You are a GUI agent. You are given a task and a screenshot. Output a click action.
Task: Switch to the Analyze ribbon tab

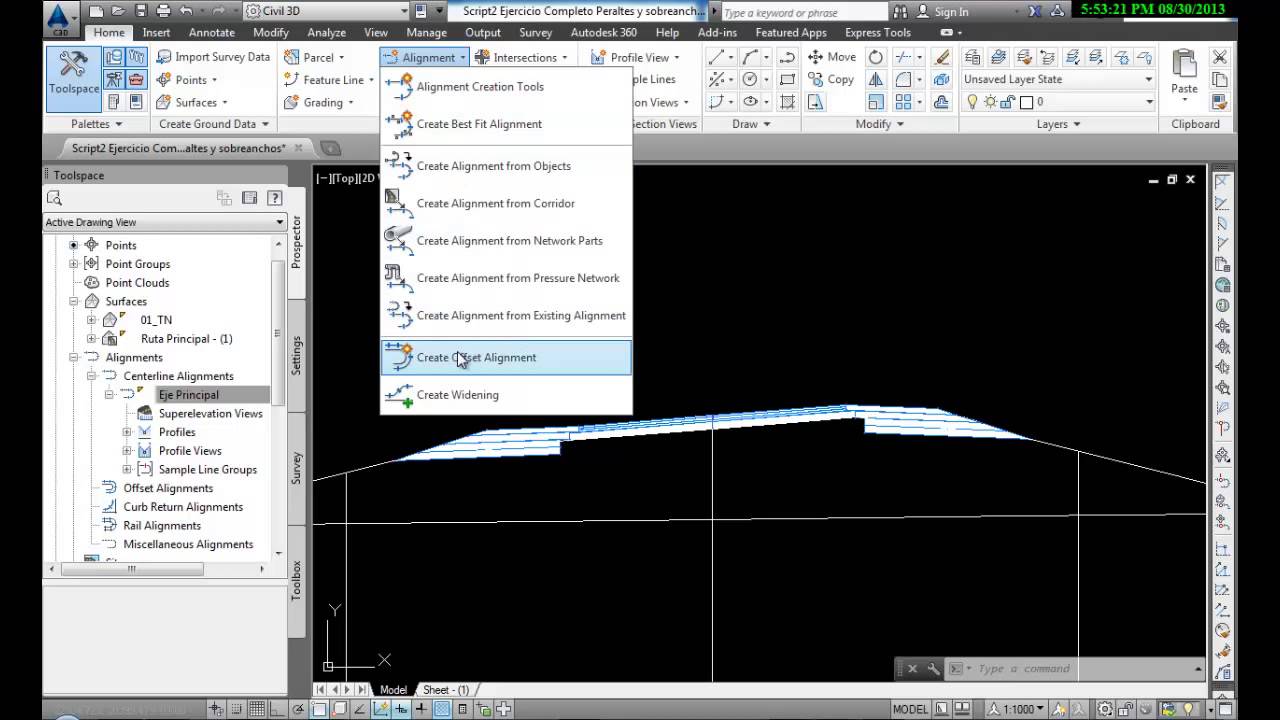coord(326,32)
